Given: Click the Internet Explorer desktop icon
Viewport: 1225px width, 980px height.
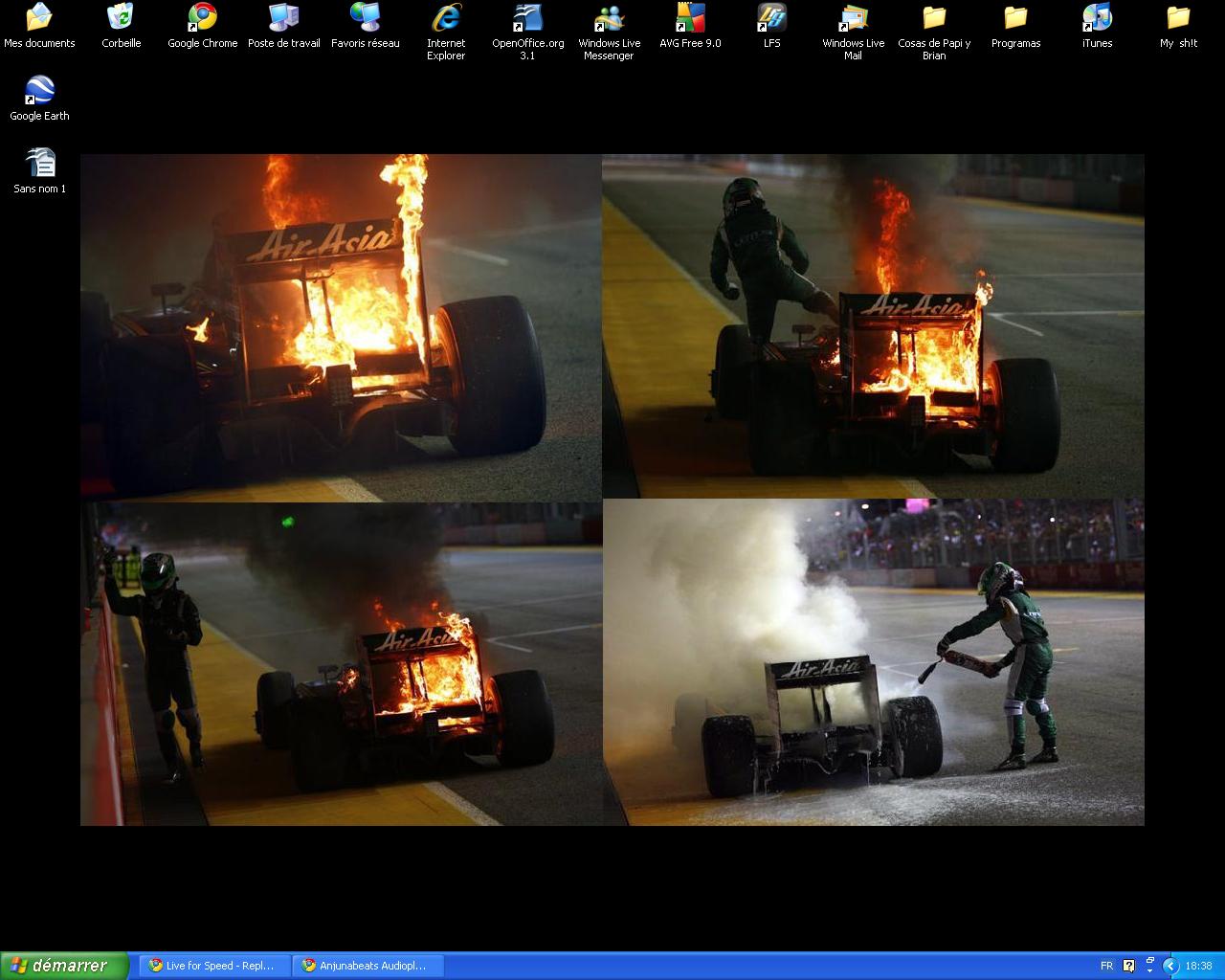Looking at the screenshot, I should pyautogui.click(x=446, y=32).
